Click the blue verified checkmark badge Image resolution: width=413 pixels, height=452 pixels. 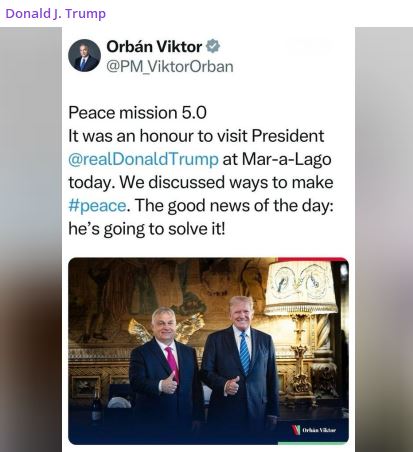click(x=213, y=46)
